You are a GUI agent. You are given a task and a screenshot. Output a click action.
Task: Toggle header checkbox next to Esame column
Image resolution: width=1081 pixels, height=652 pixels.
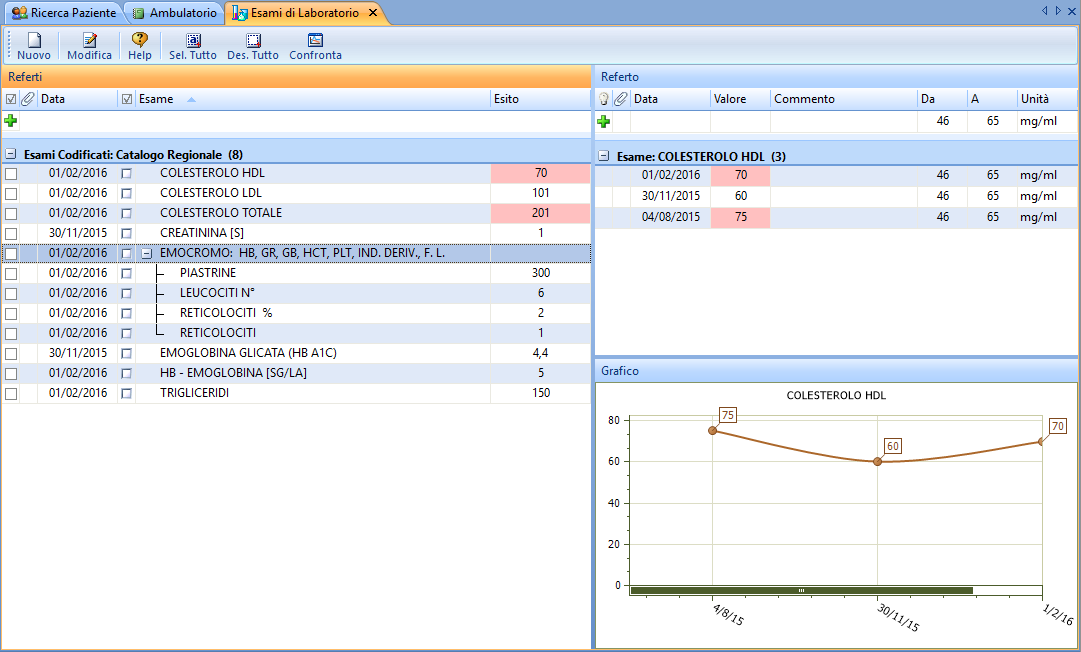pyautogui.click(x=127, y=99)
